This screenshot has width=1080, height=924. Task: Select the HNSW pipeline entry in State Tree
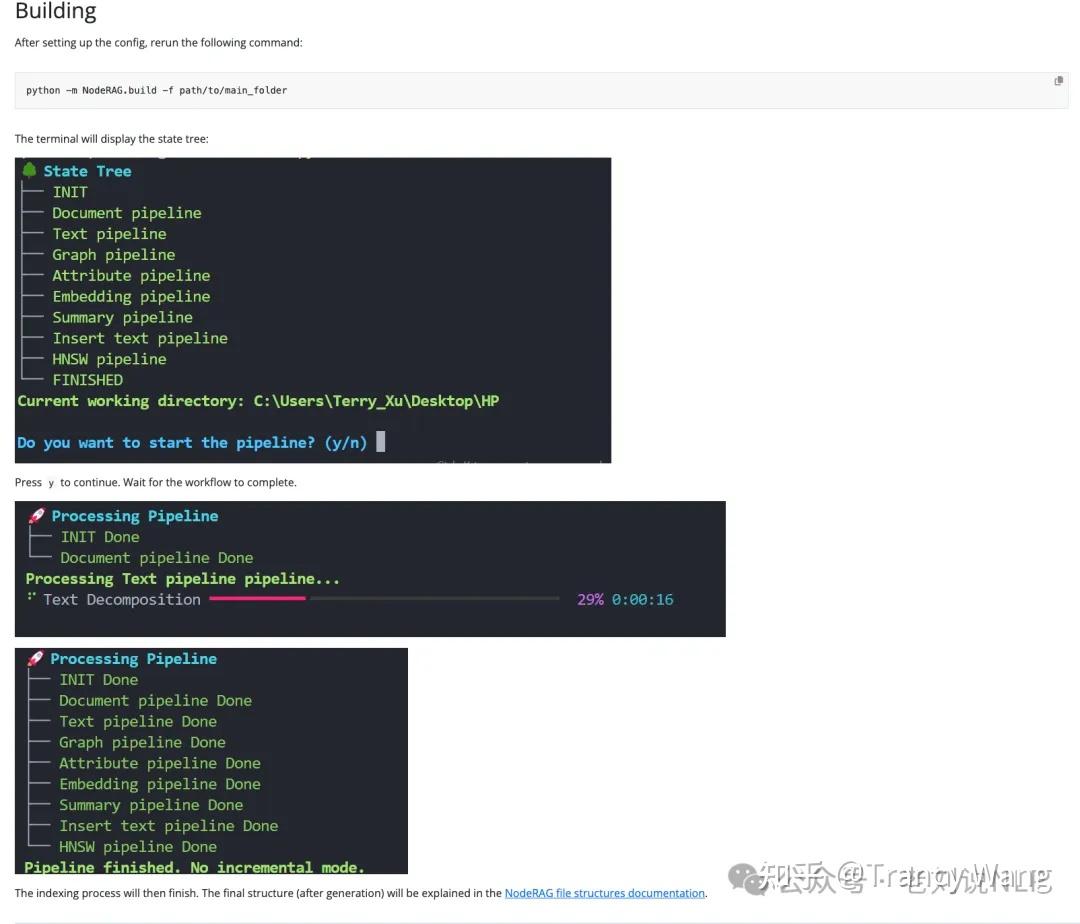tap(109, 359)
